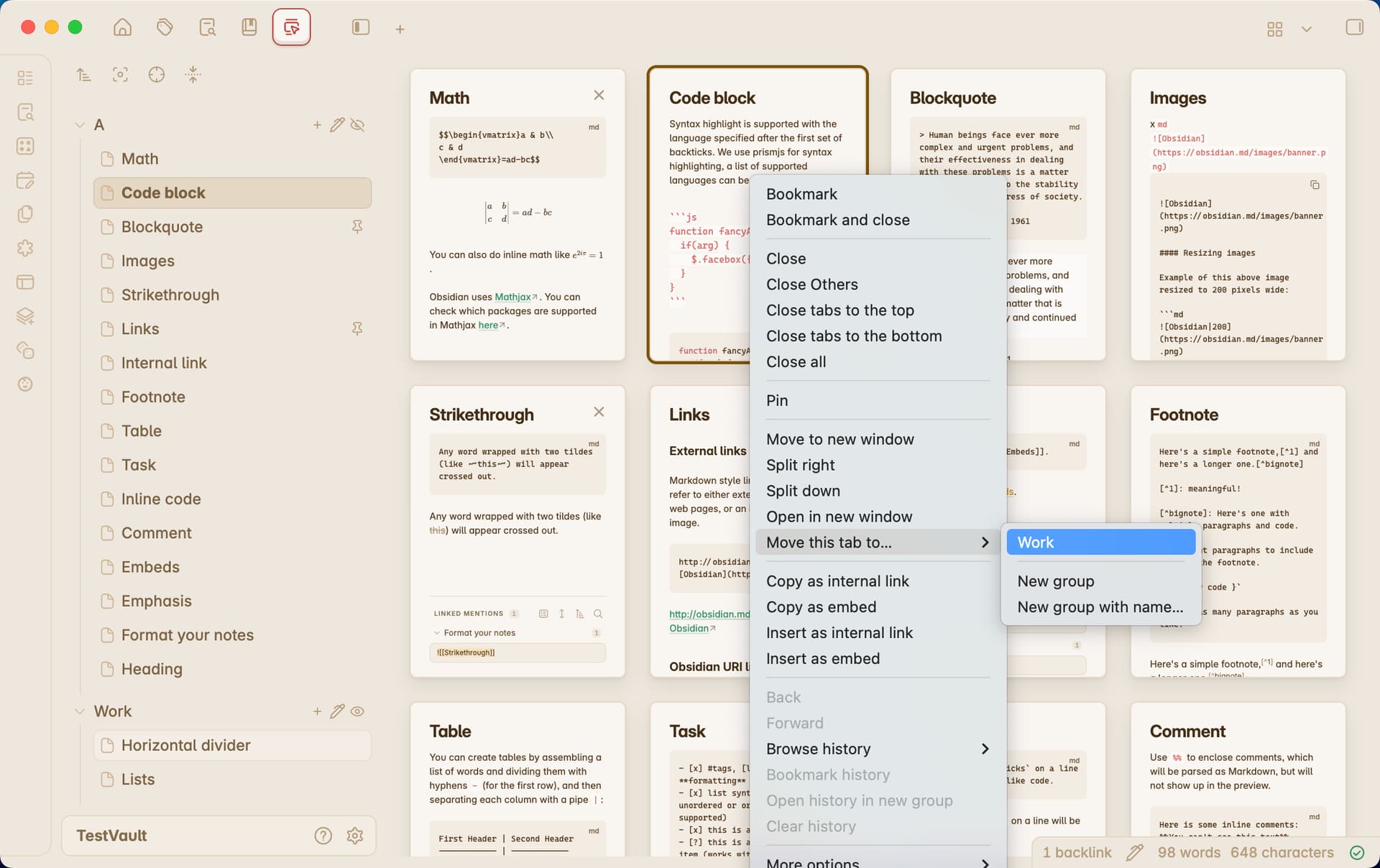Screen dimensions: 1380x868
Task: Collapse group A chevron
Action: point(80,125)
